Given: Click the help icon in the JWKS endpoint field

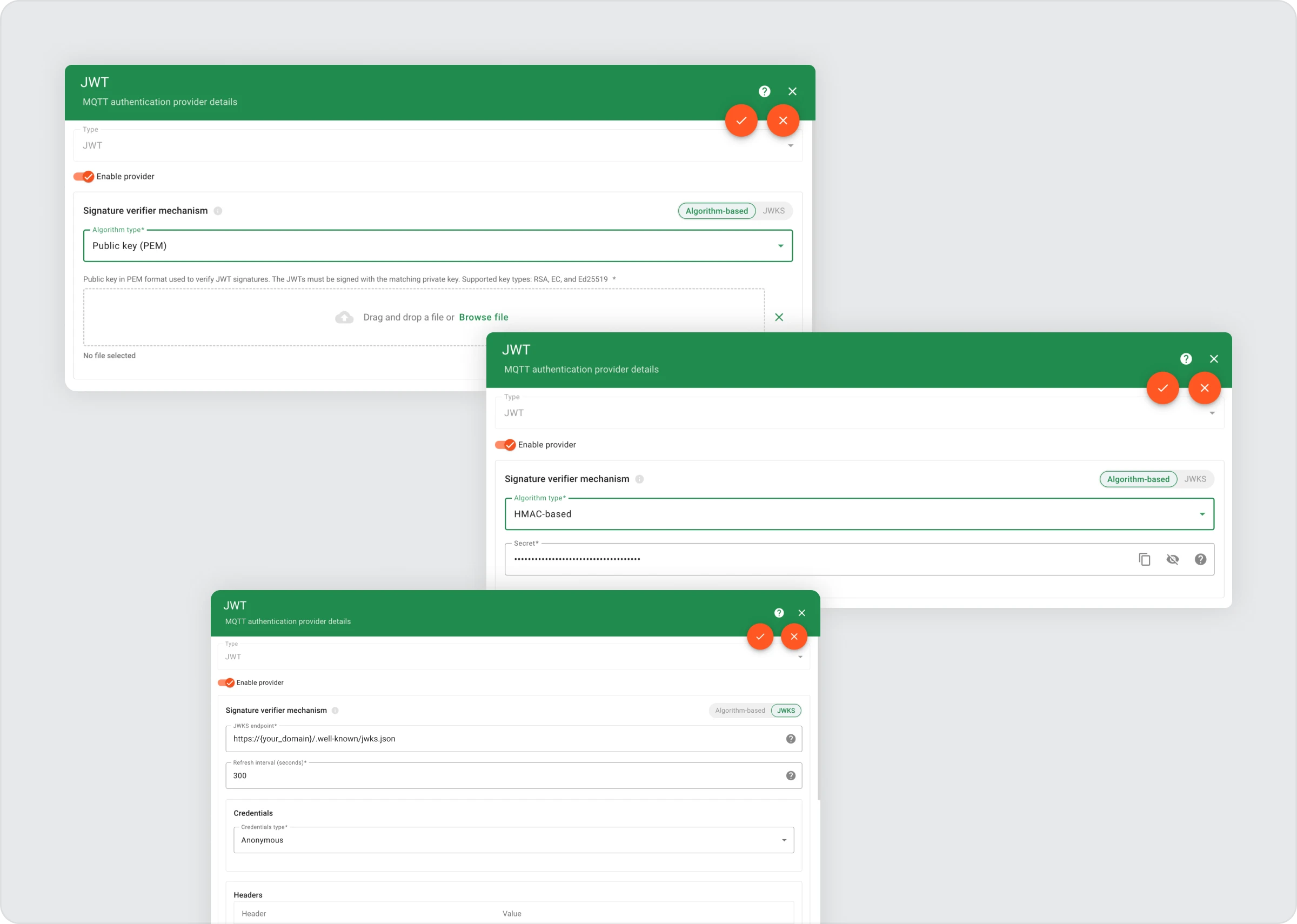Looking at the screenshot, I should pyautogui.click(x=791, y=739).
